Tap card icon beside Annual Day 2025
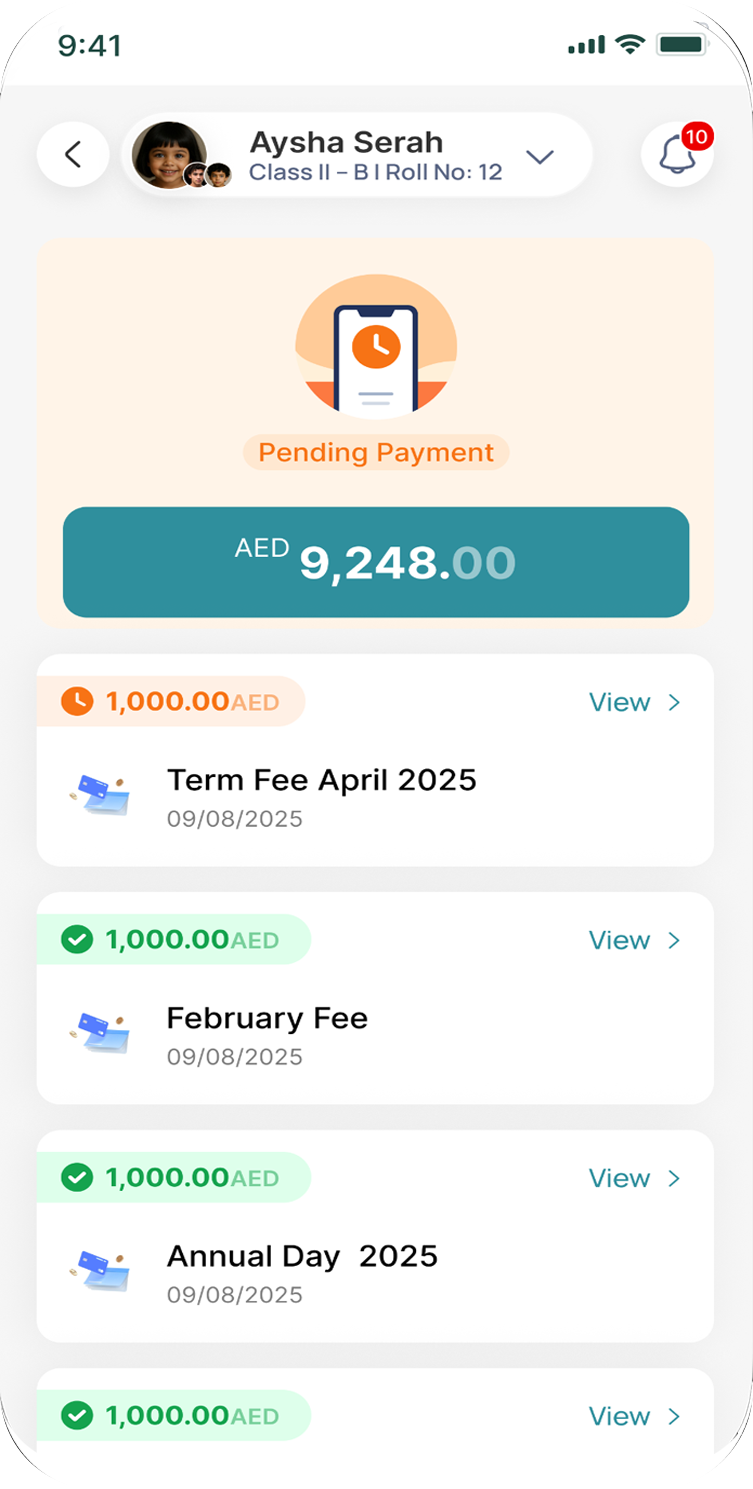Image resolution: width=753 pixels, height=1489 pixels. click(x=100, y=1269)
